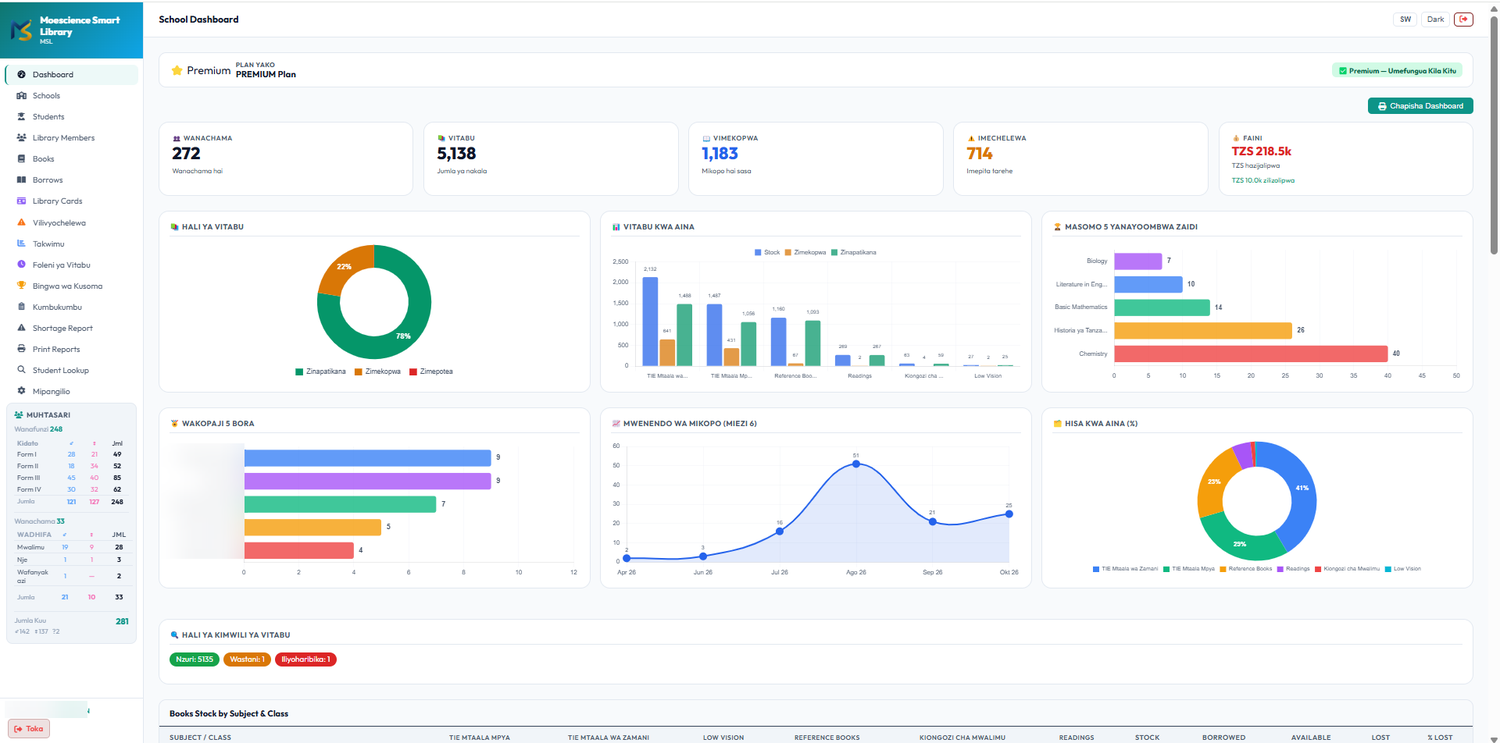Open Borrows via the open-book icon
The image size is (1500, 743).
(x=22, y=180)
